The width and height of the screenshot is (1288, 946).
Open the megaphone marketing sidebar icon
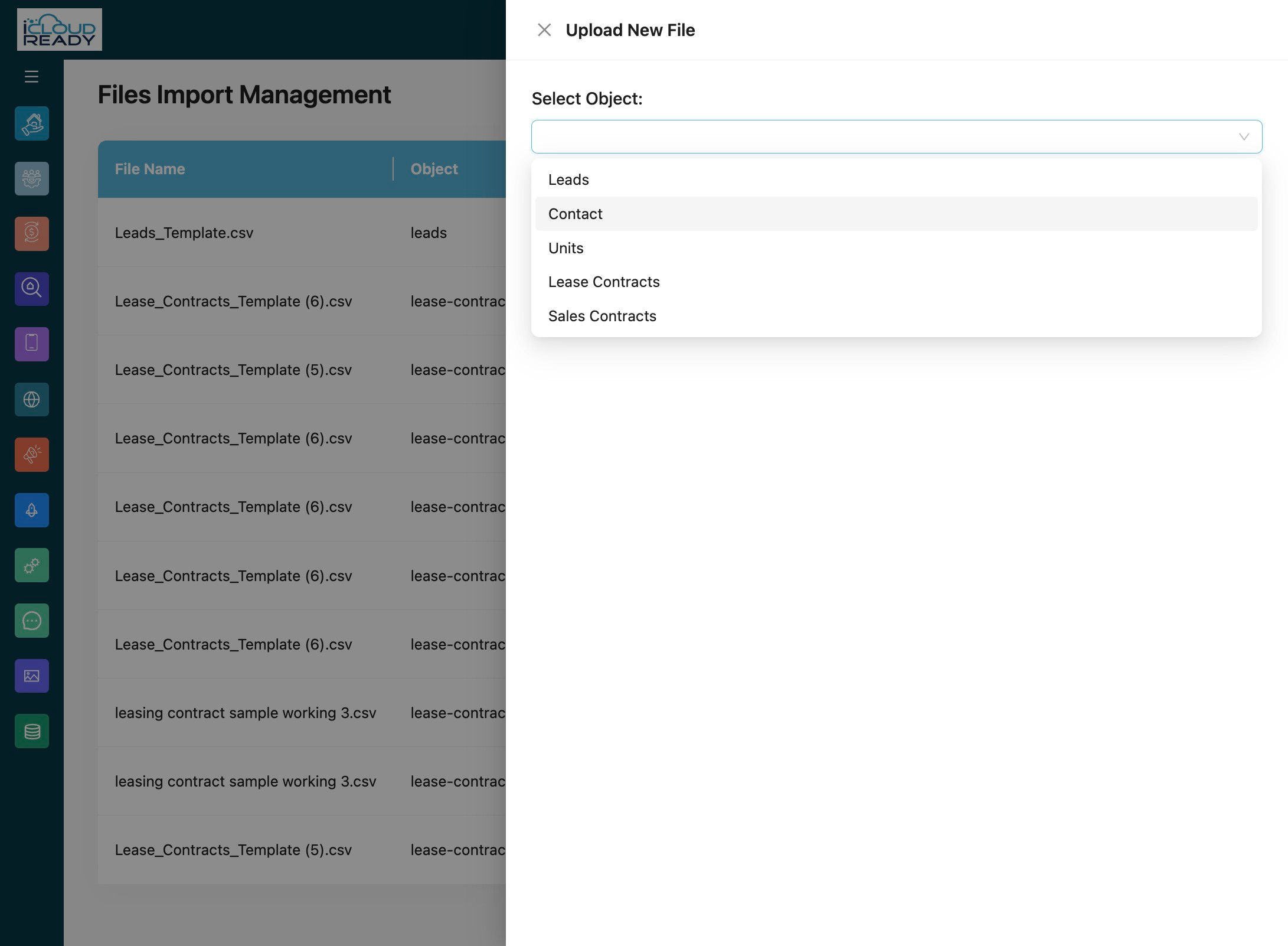coord(32,455)
